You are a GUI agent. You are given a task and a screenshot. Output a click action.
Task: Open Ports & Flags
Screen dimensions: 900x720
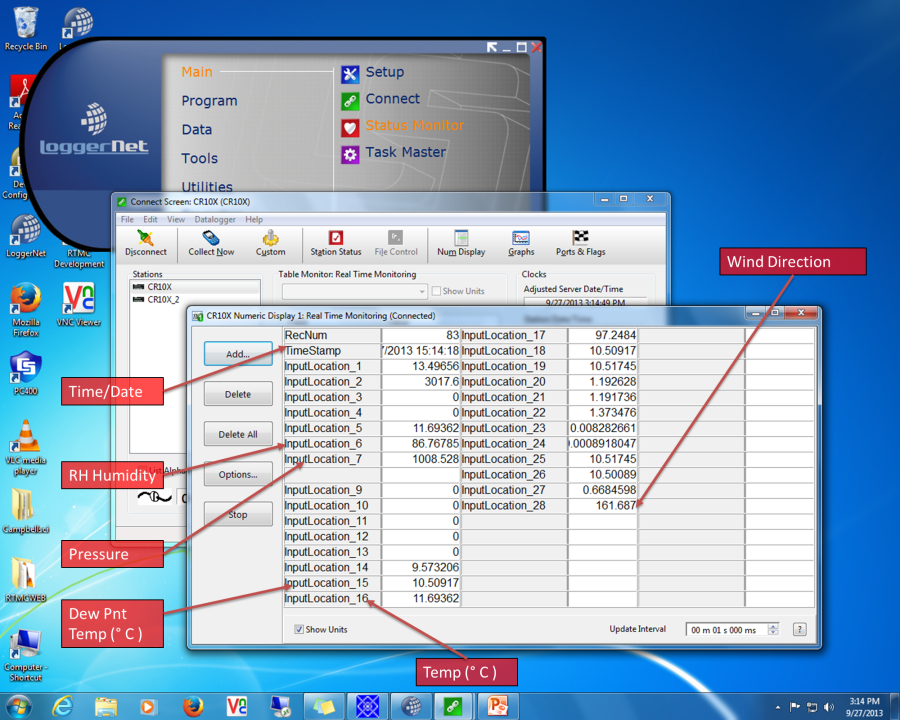pos(580,243)
